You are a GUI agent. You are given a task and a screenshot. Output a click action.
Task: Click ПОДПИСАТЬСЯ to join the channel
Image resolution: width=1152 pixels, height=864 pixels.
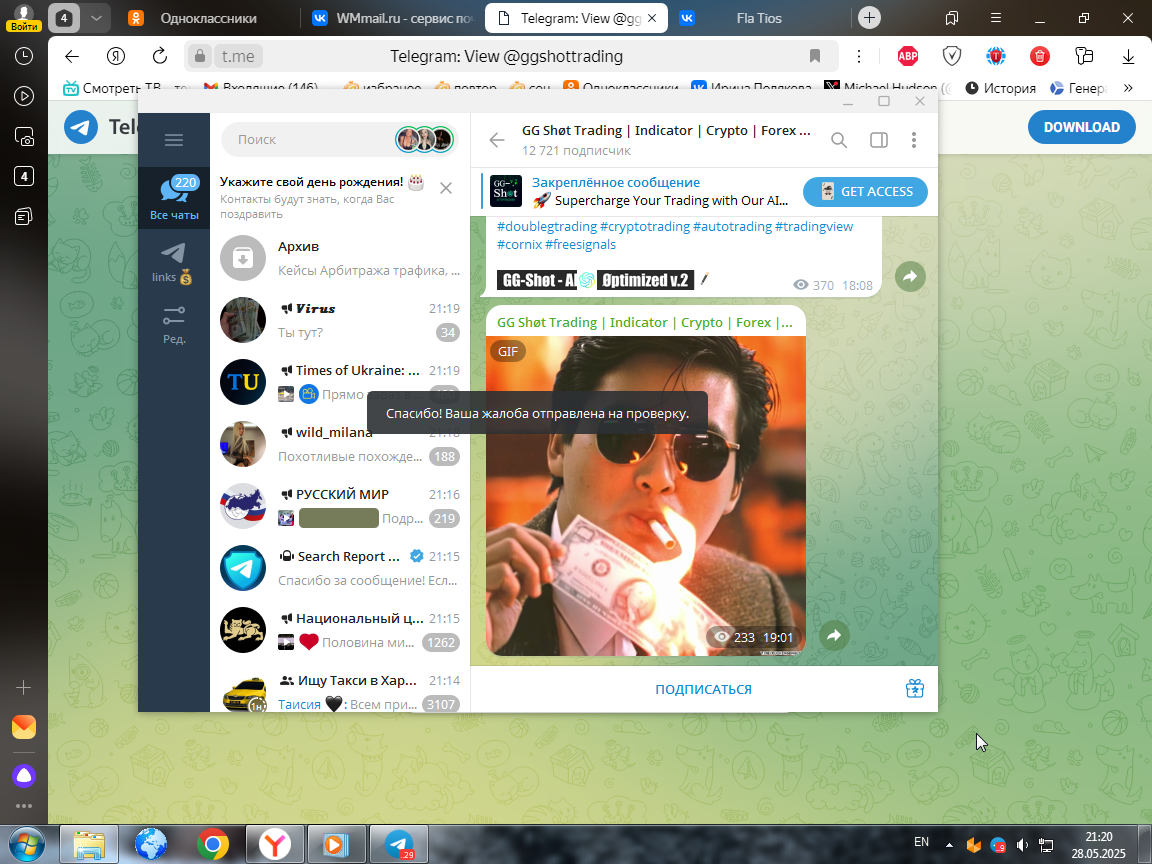coord(703,689)
